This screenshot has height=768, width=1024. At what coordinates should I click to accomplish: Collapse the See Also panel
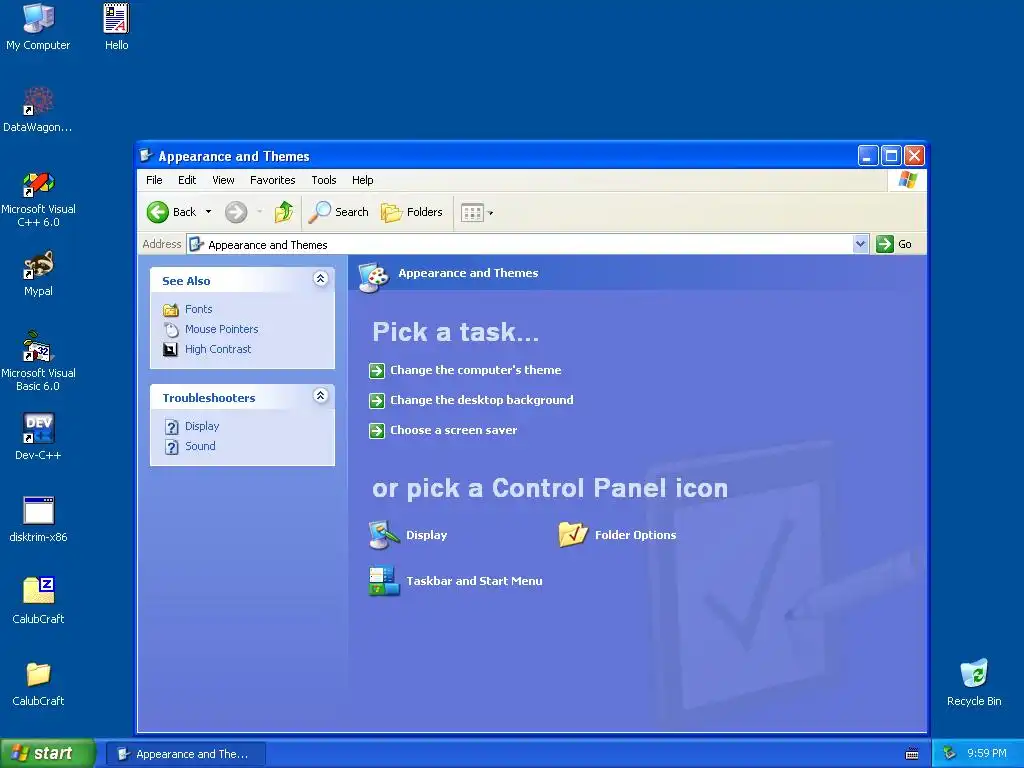point(320,279)
